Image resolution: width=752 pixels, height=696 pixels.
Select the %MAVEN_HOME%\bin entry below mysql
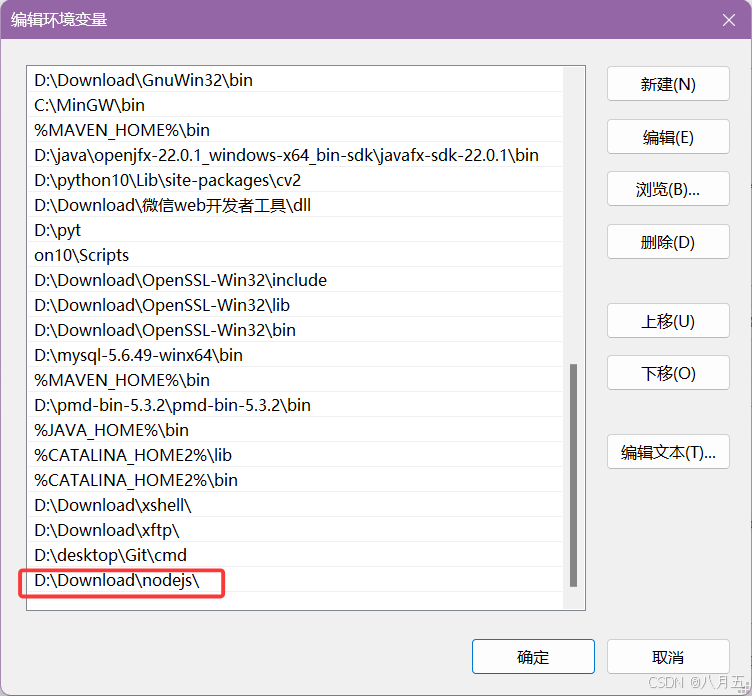(x=295, y=379)
